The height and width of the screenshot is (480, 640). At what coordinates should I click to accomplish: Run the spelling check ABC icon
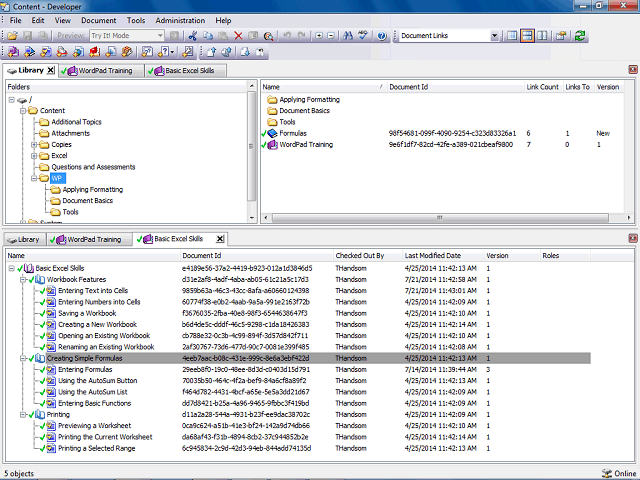[x=363, y=36]
